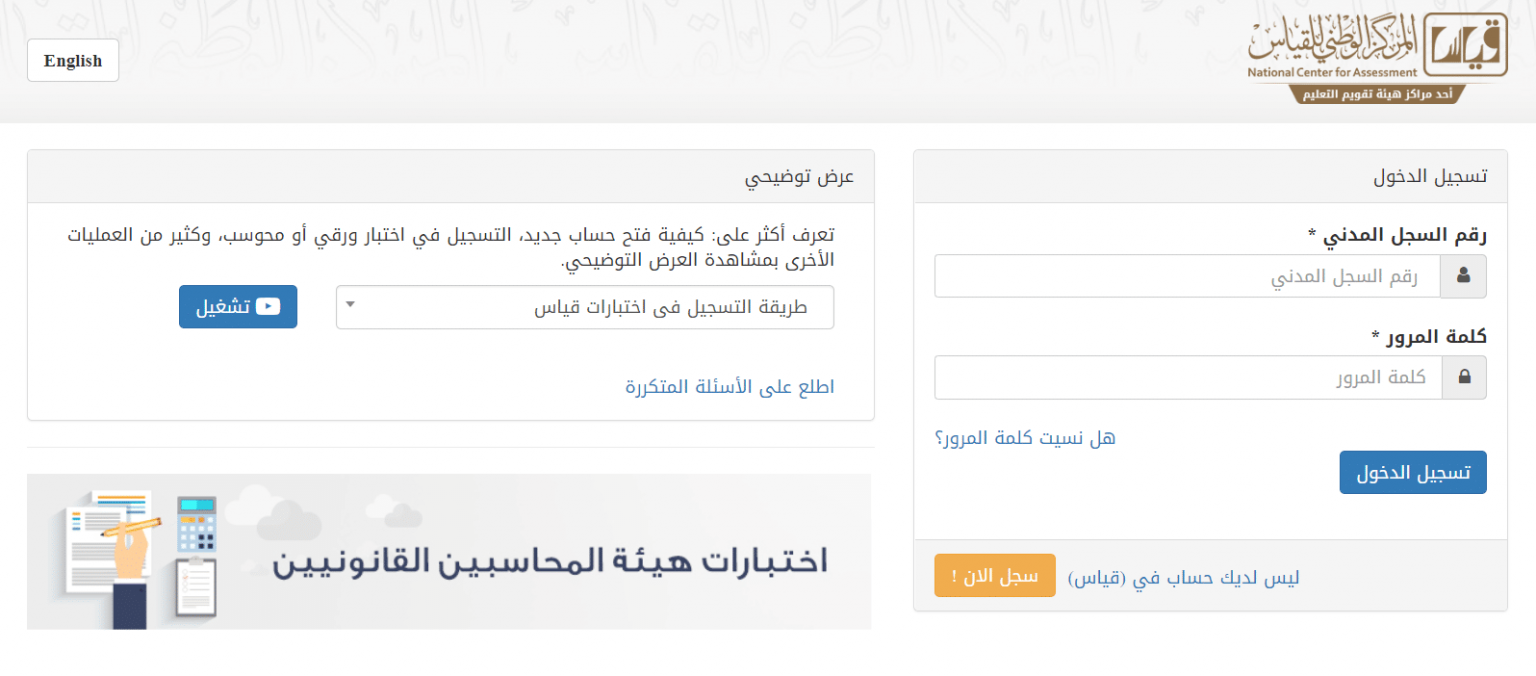Click the YouTube play icon on تشغيل button
This screenshot has height=676, width=1536.
click(268, 306)
